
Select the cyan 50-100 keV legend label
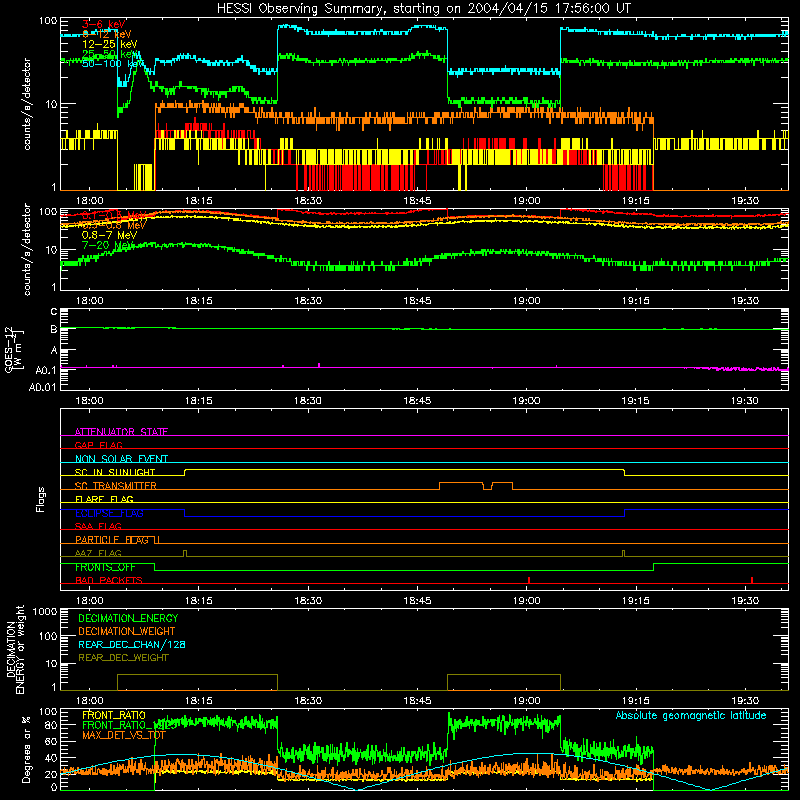point(113,64)
